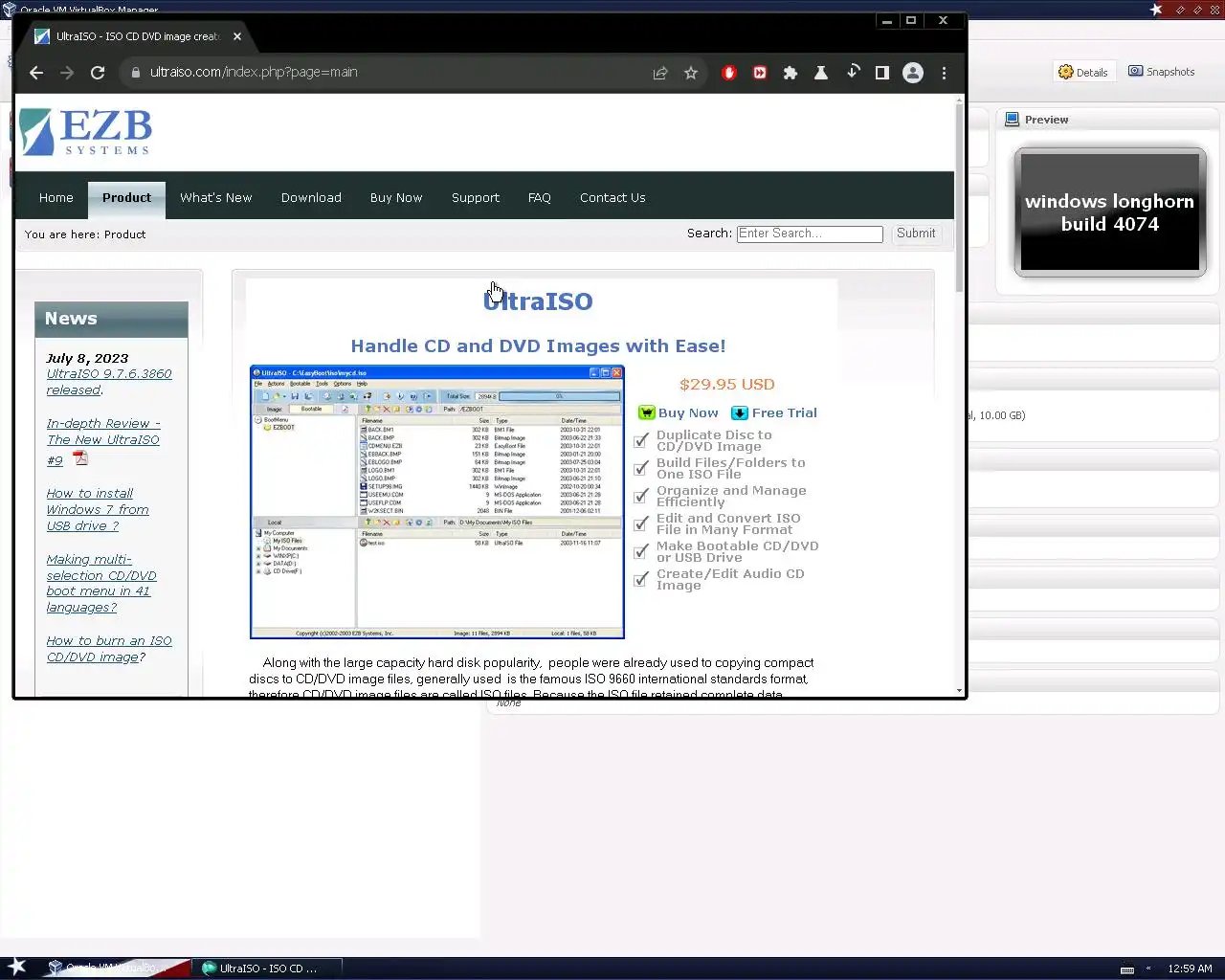
Task: Open Snapshots view in VirtualBox Manager
Action: coord(1162,72)
